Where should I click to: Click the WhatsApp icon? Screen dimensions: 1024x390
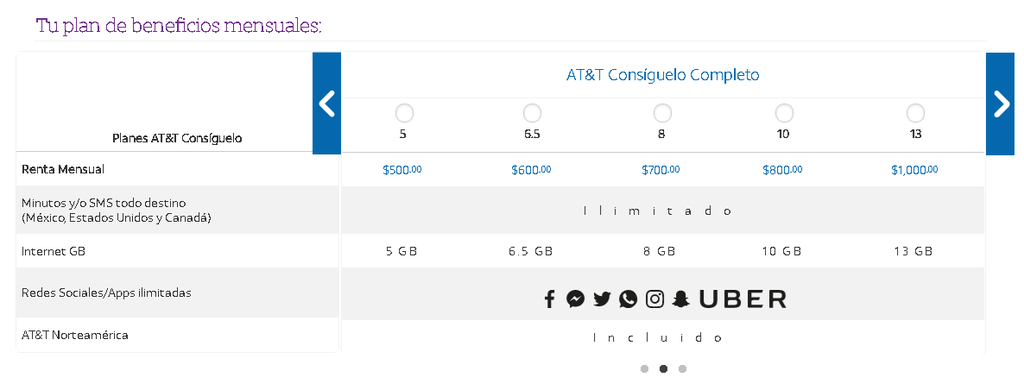(x=628, y=299)
